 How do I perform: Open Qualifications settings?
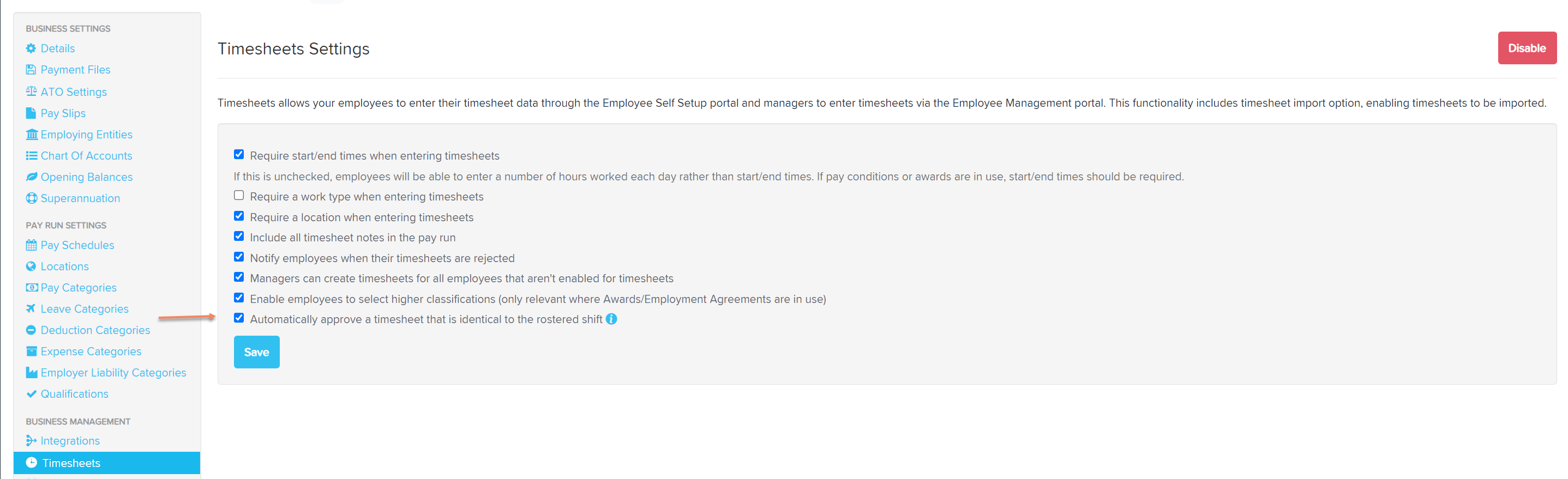coord(74,394)
